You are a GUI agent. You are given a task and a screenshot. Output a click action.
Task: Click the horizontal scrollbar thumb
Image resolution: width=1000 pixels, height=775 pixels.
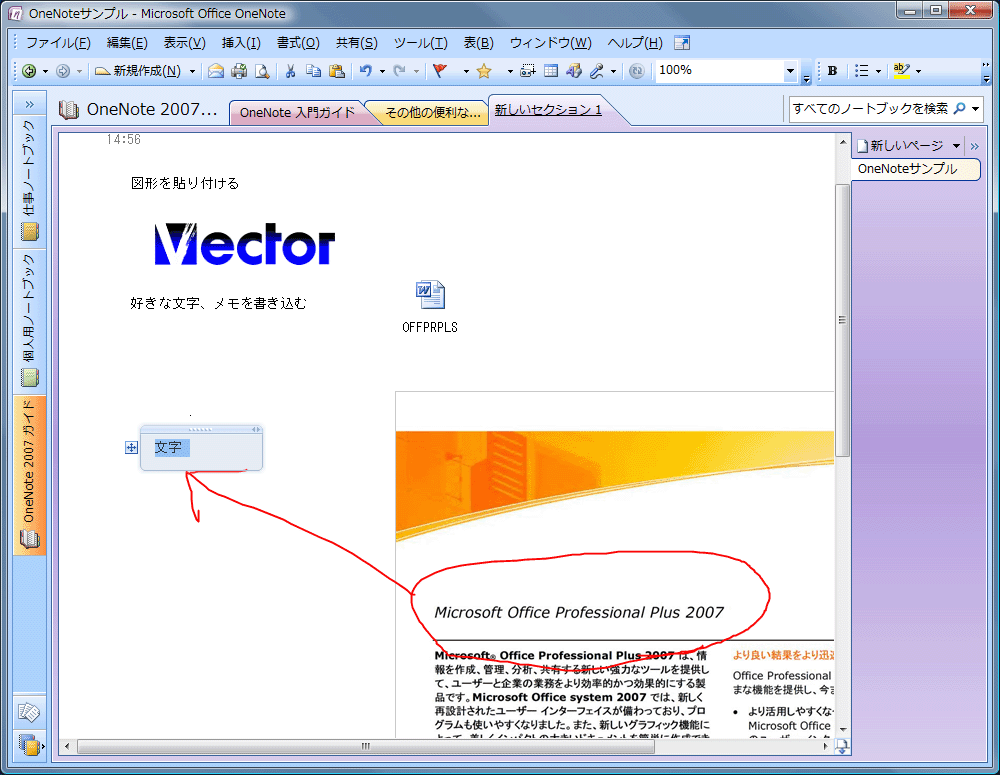click(x=365, y=746)
